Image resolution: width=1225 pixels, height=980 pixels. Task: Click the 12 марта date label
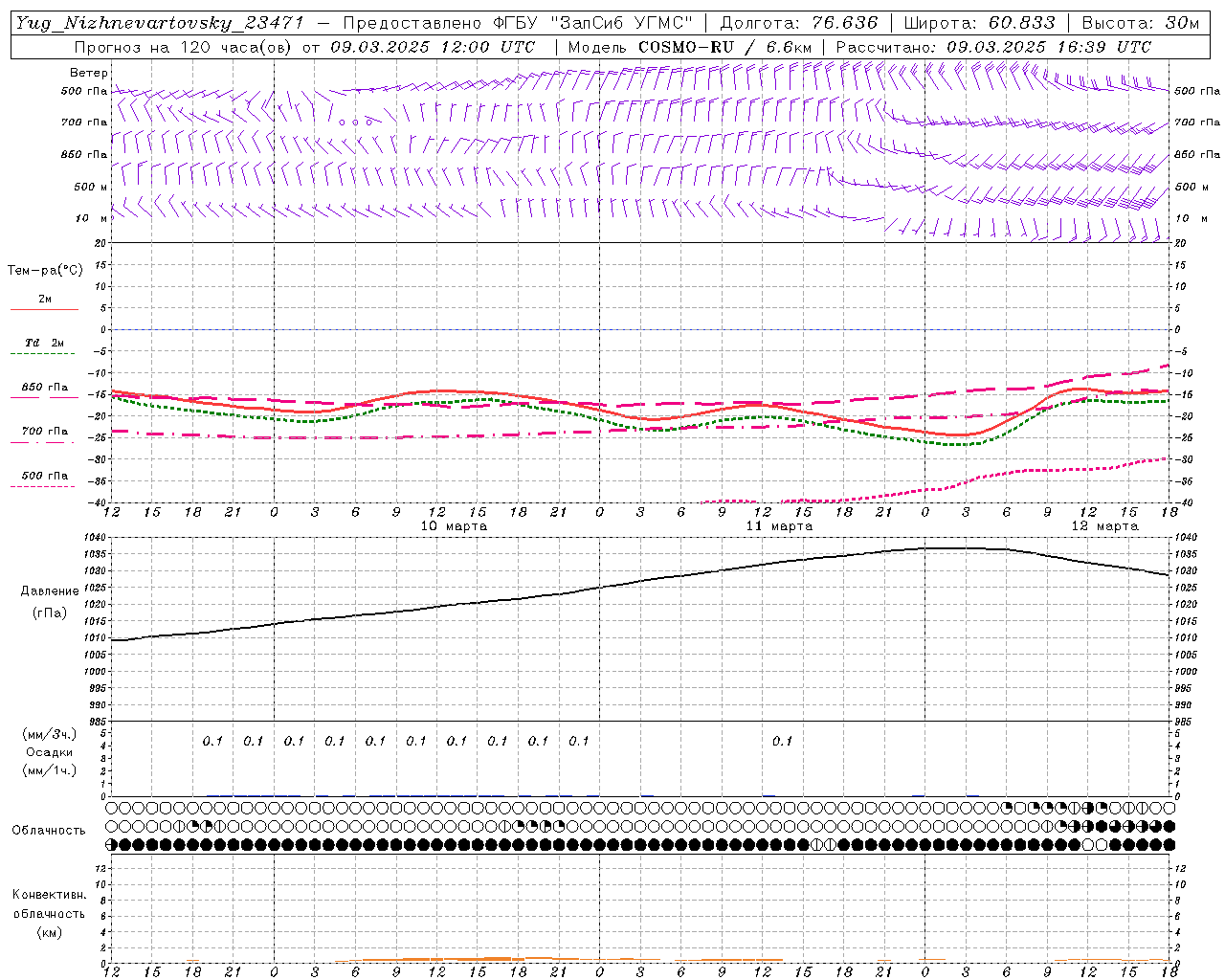pyautogui.click(x=1104, y=526)
